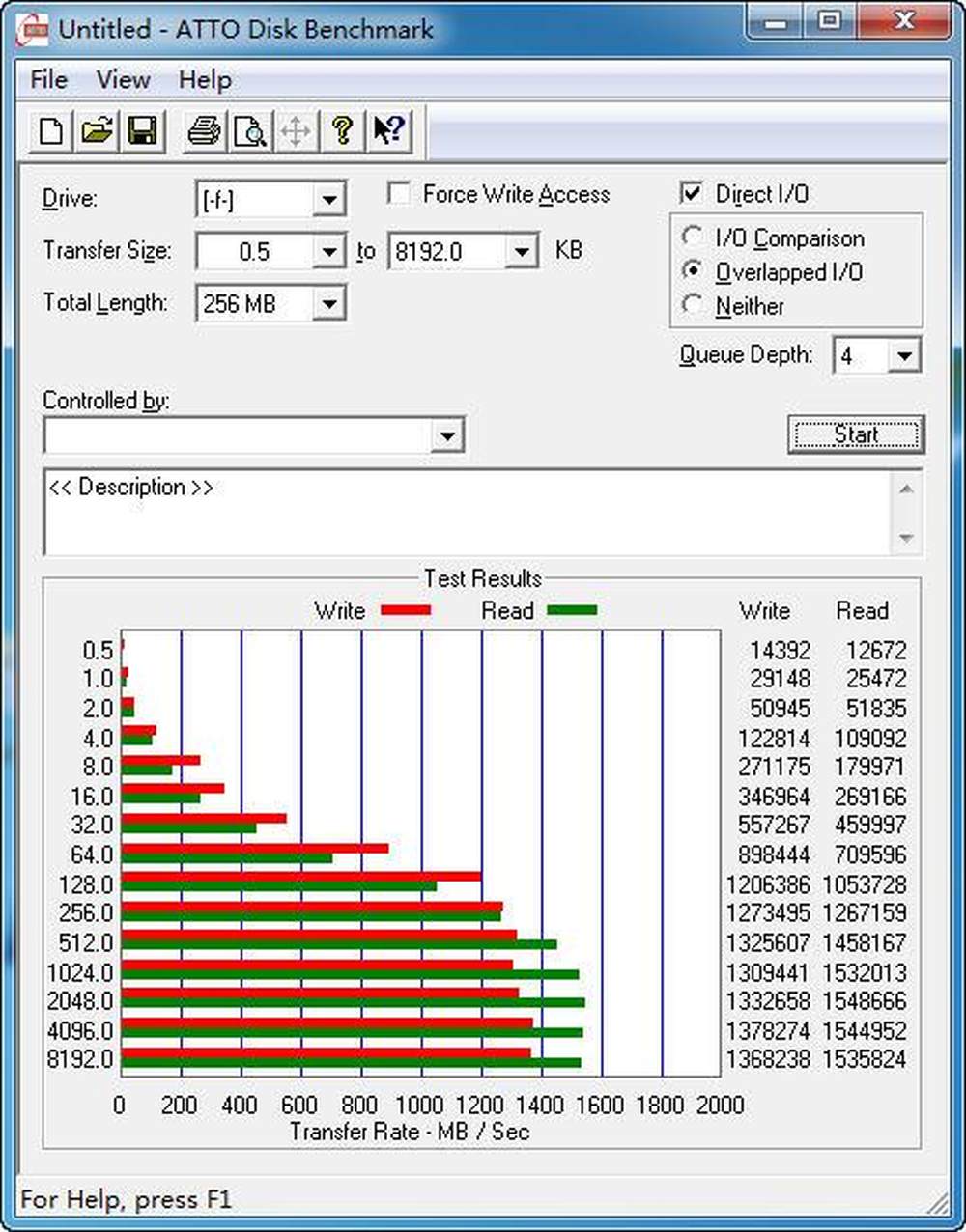The height and width of the screenshot is (1232, 966).
Task: Click the New document toolbar icon
Action: click(51, 130)
